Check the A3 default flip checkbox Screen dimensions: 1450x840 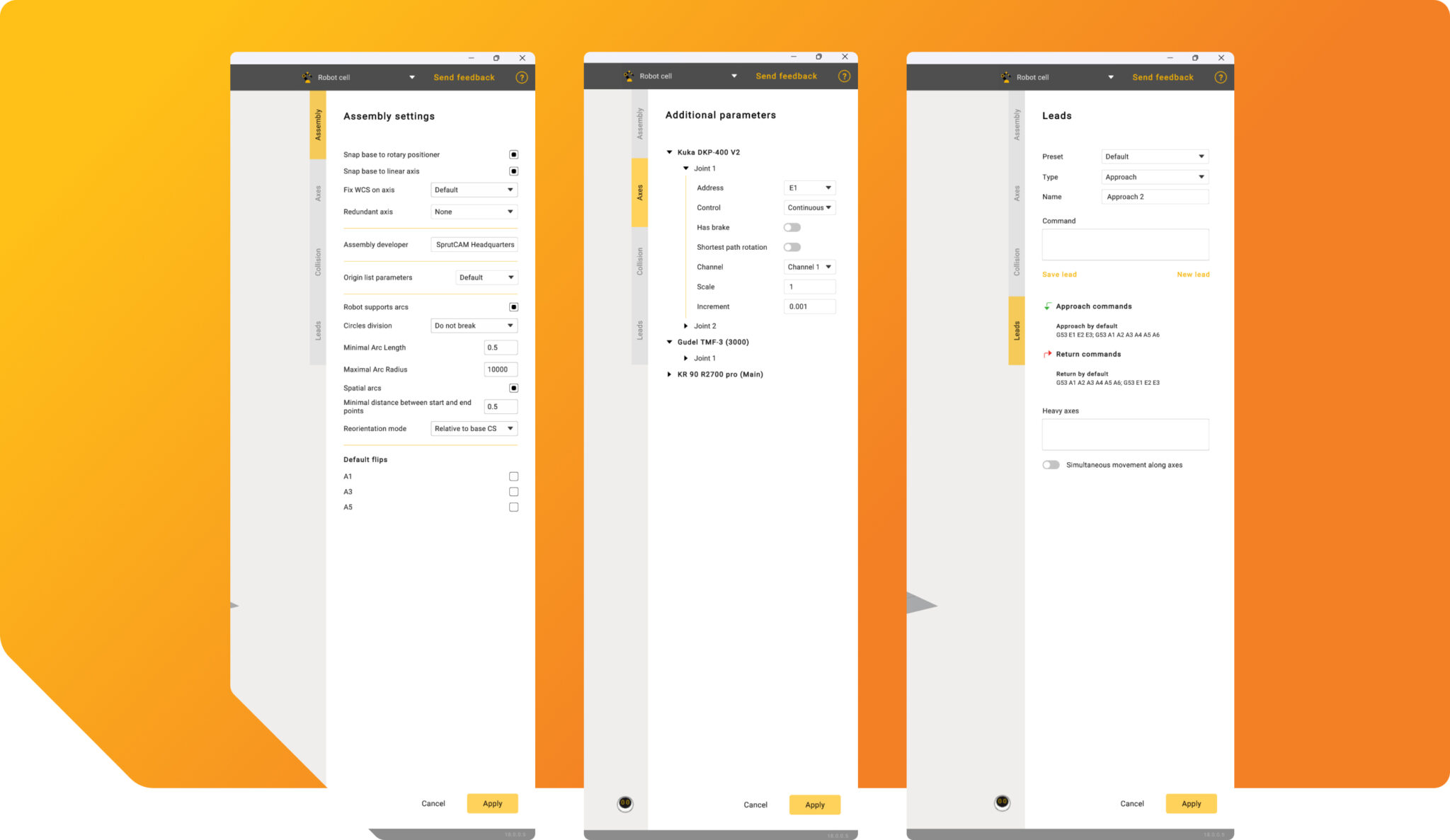pyautogui.click(x=513, y=492)
